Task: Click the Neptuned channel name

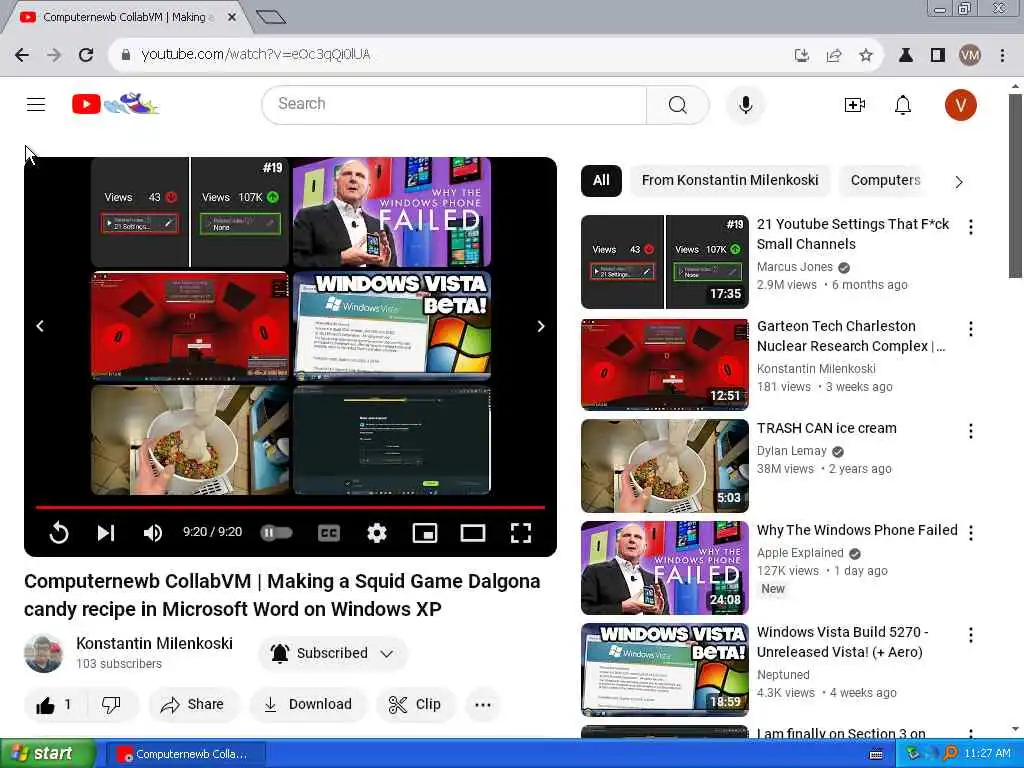Action: (783, 675)
